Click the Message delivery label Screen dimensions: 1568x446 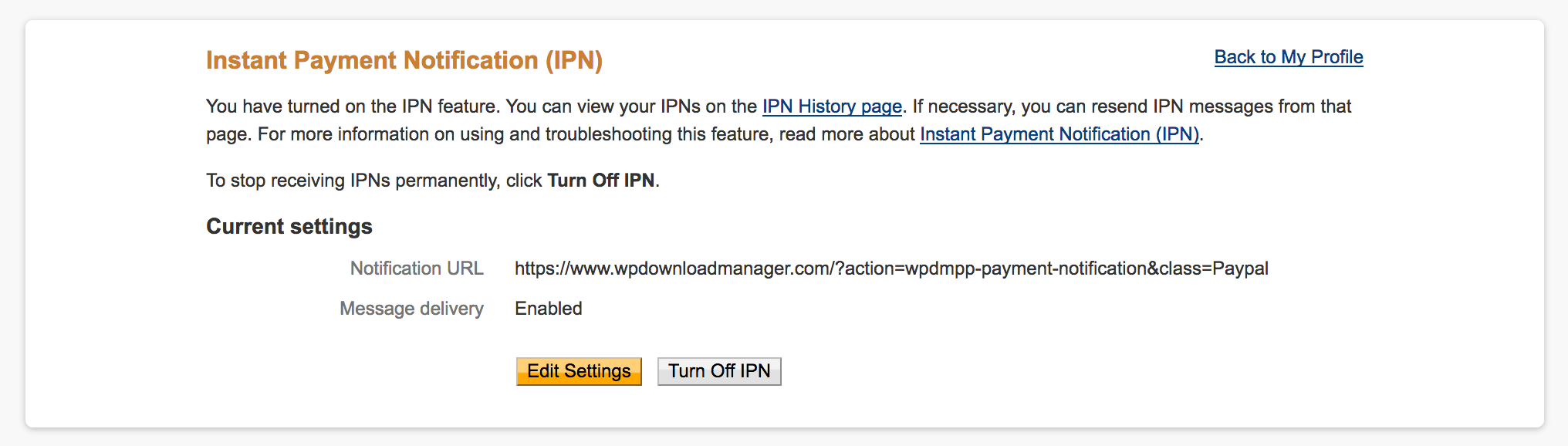tap(411, 309)
